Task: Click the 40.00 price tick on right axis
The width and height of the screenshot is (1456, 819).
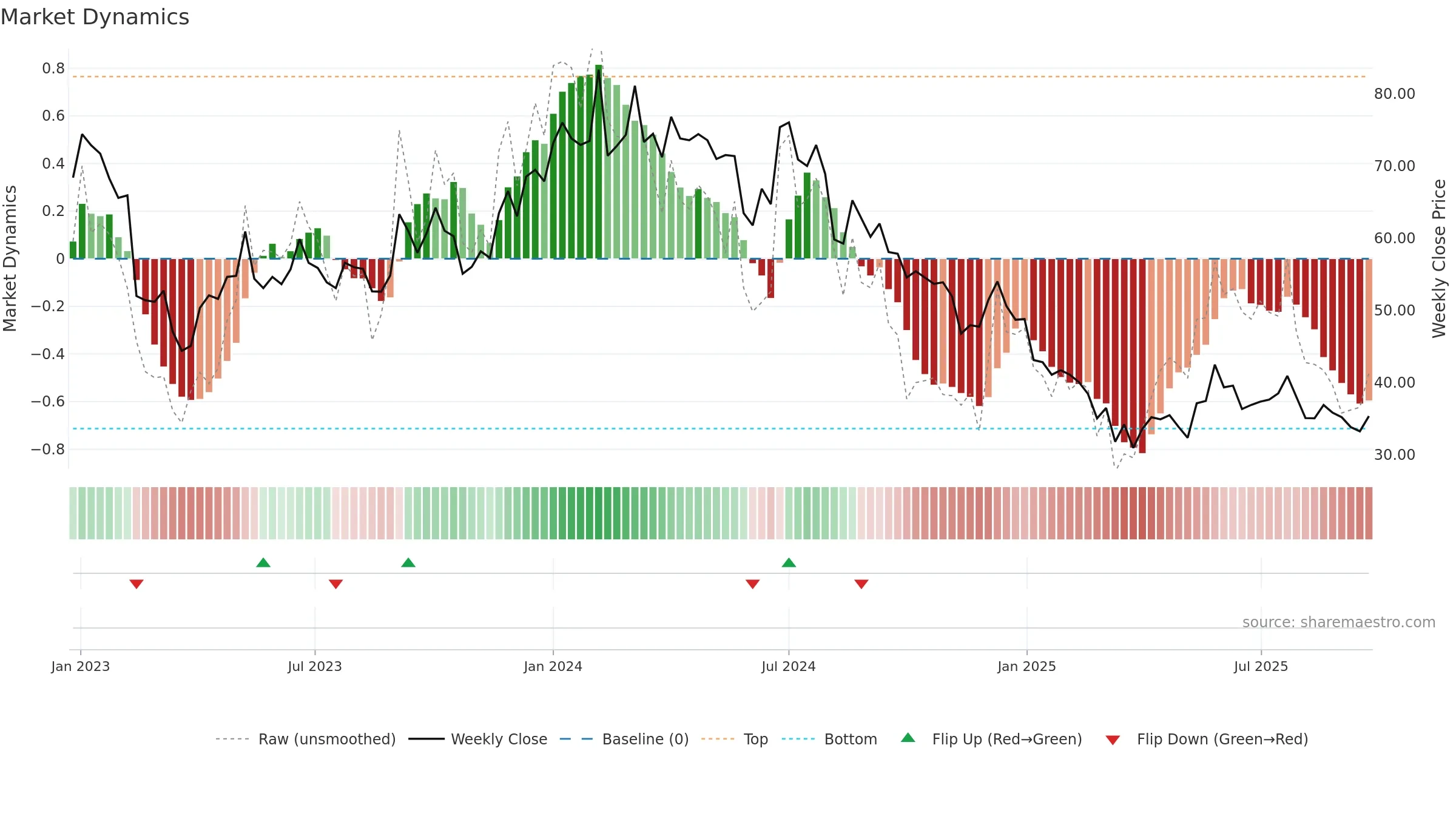Action: click(1395, 383)
